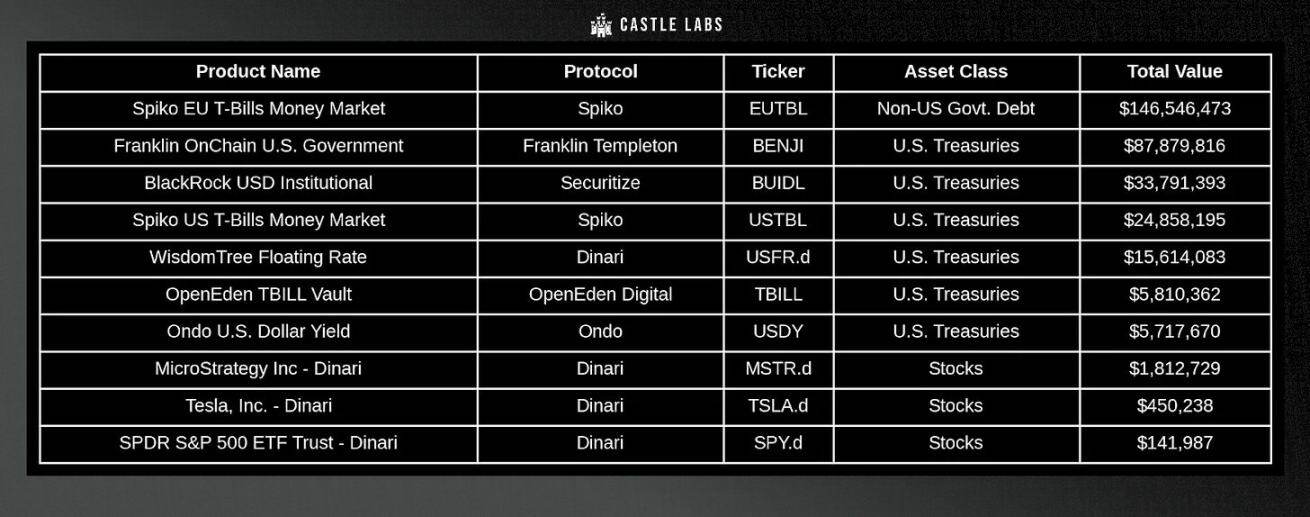Select the Protocol column header

[x=600, y=72]
